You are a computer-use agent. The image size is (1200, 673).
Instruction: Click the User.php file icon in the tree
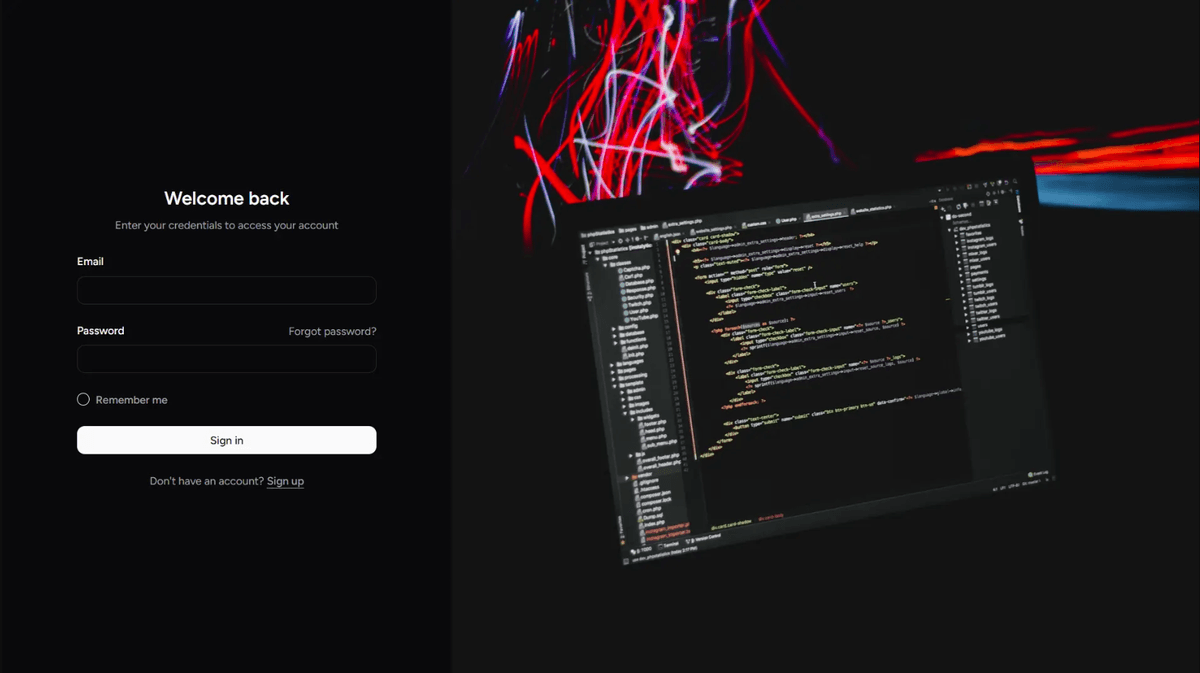(x=625, y=312)
